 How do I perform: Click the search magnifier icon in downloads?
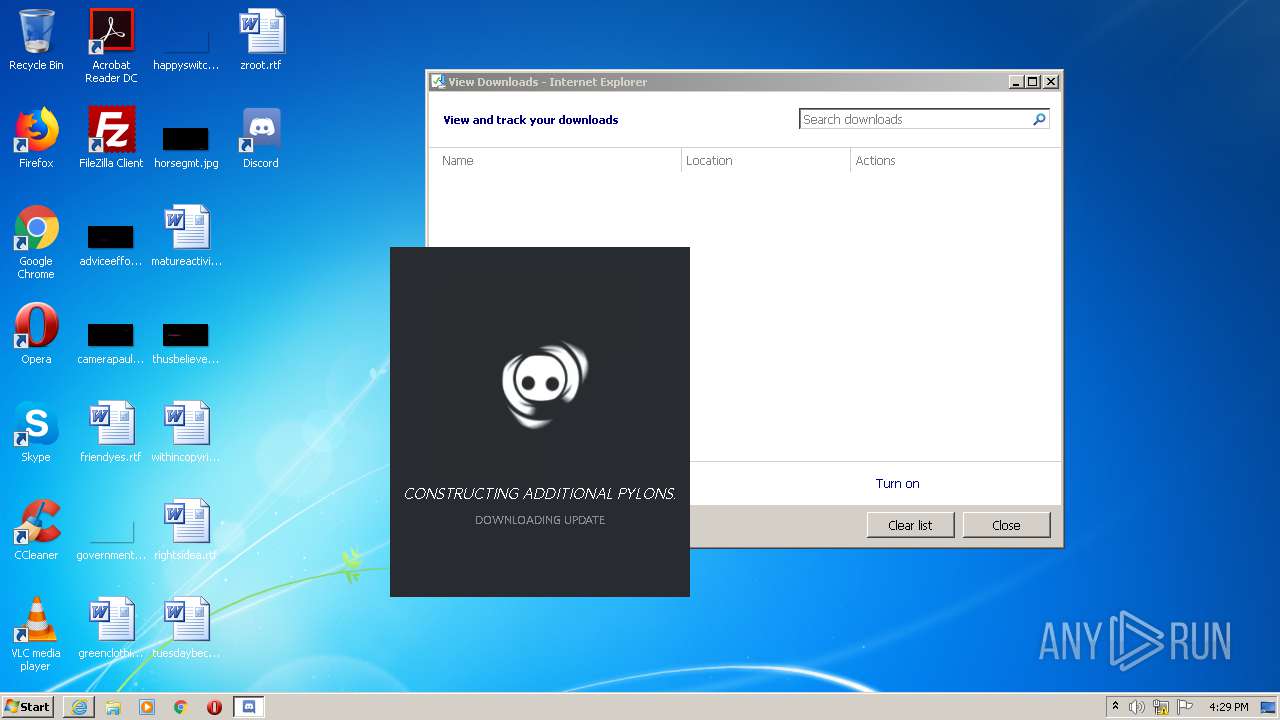(1039, 119)
